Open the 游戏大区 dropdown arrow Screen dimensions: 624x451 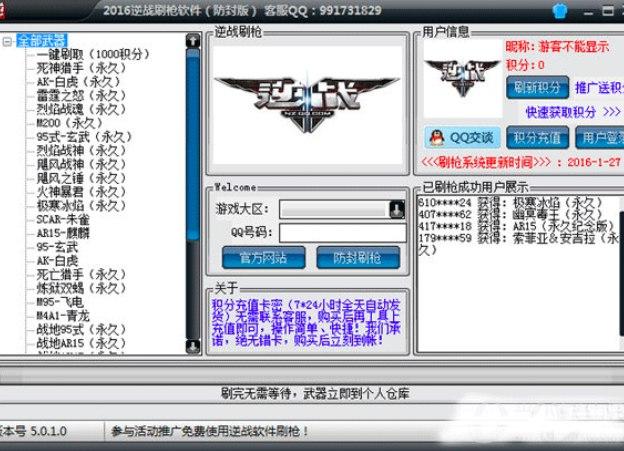[397, 209]
